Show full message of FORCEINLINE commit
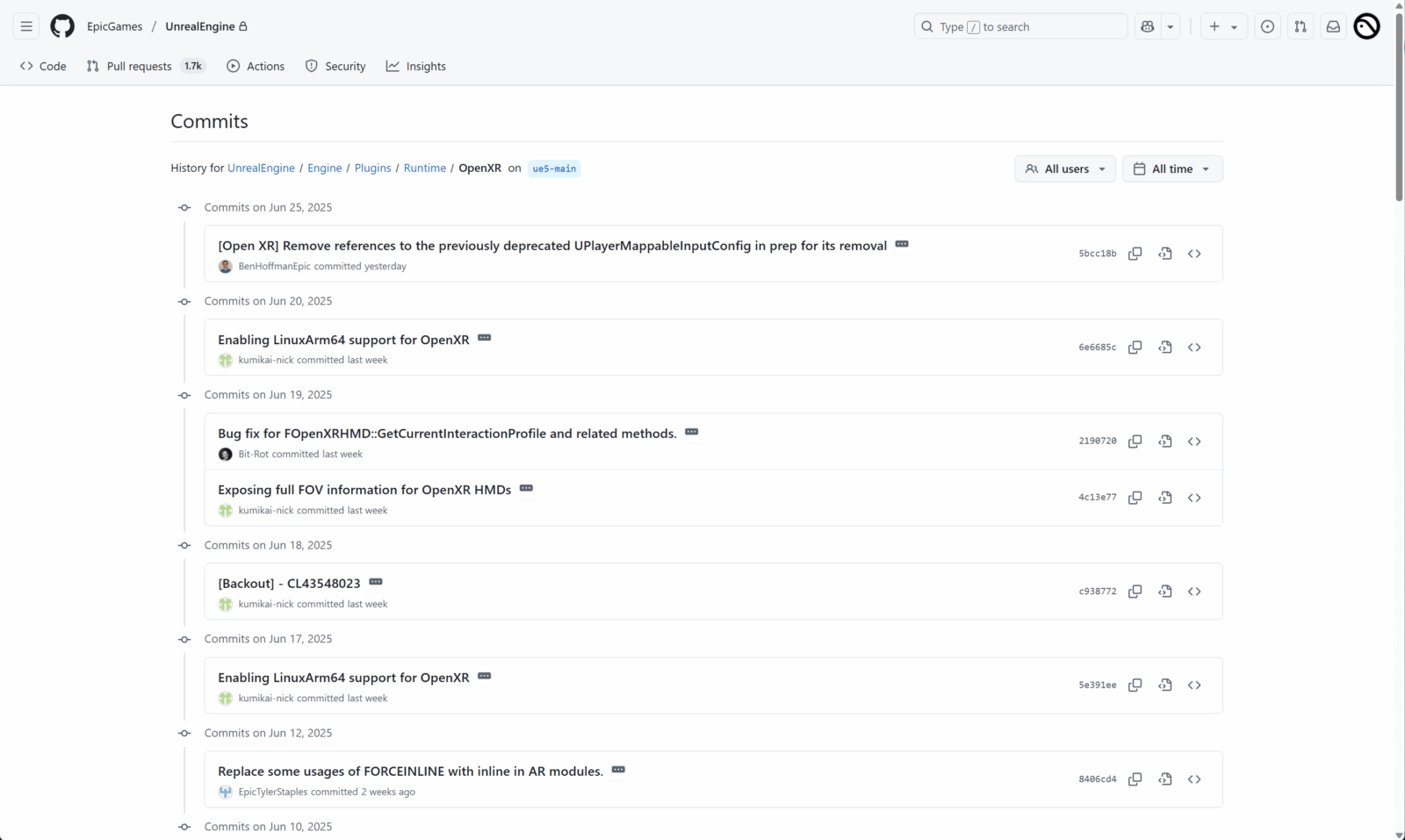 click(618, 770)
